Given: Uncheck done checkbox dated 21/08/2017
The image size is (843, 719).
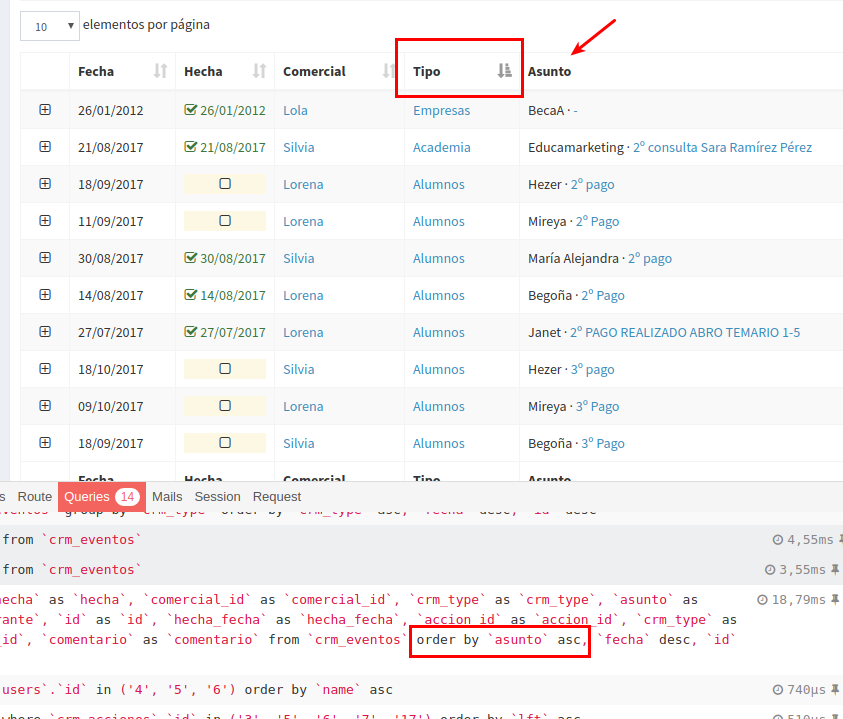Looking at the screenshot, I should [190, 147].
